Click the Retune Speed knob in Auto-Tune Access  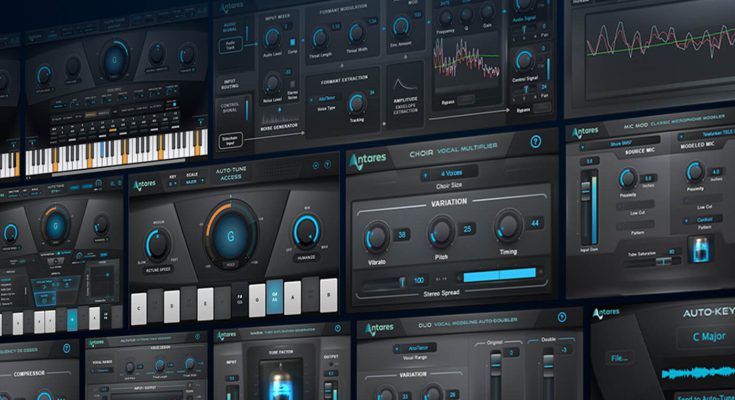(x=158, y=241)
